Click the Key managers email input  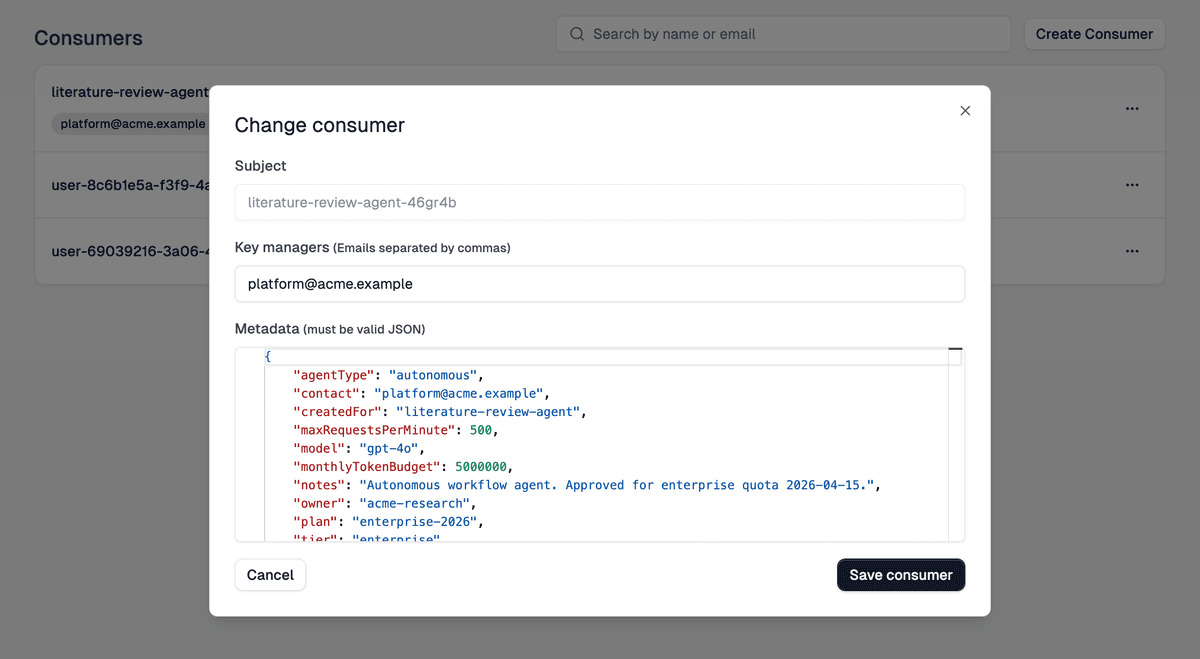pyautogui.click(x=600, y=283)
